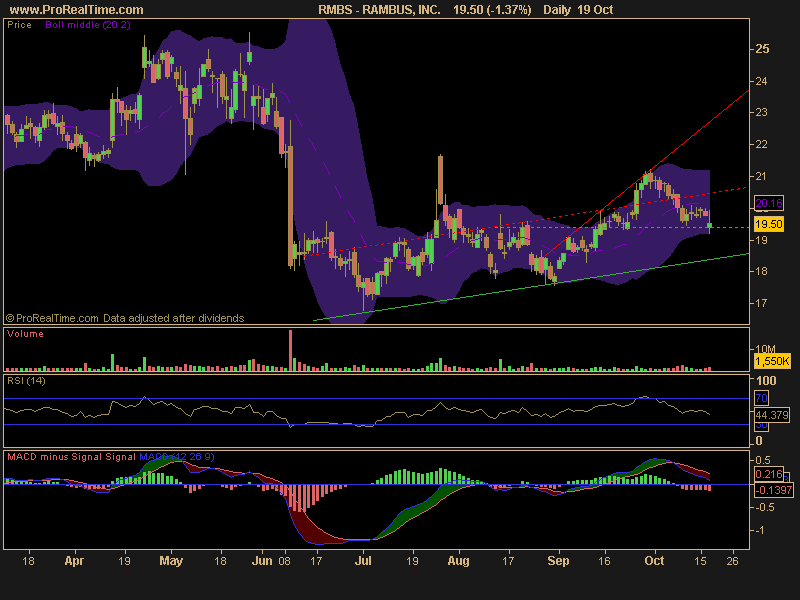Click the 10M volume axis label
Image resolution: width=800 pixels, height=600 pixels.
[x=765, y=349]
